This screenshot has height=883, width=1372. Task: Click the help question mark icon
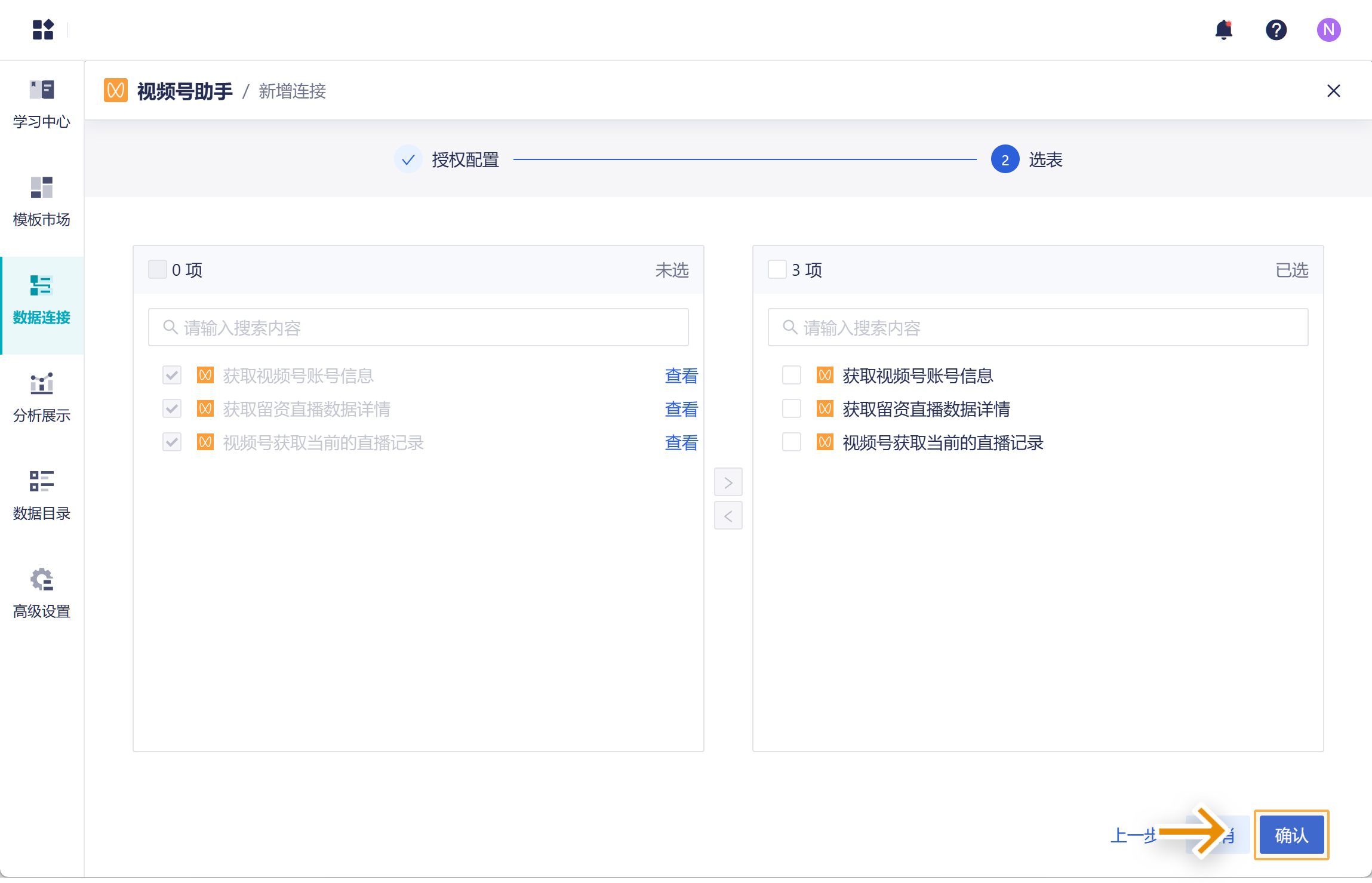pos(1276,29)
